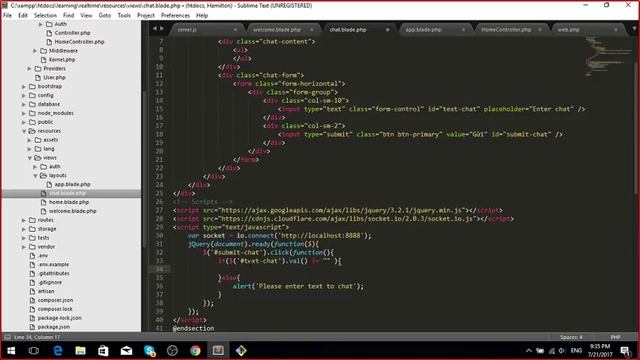Image resolution: width=640 pixels, height=360 pixels.
Task: Open the Selection menu
Action: (45, 16)
